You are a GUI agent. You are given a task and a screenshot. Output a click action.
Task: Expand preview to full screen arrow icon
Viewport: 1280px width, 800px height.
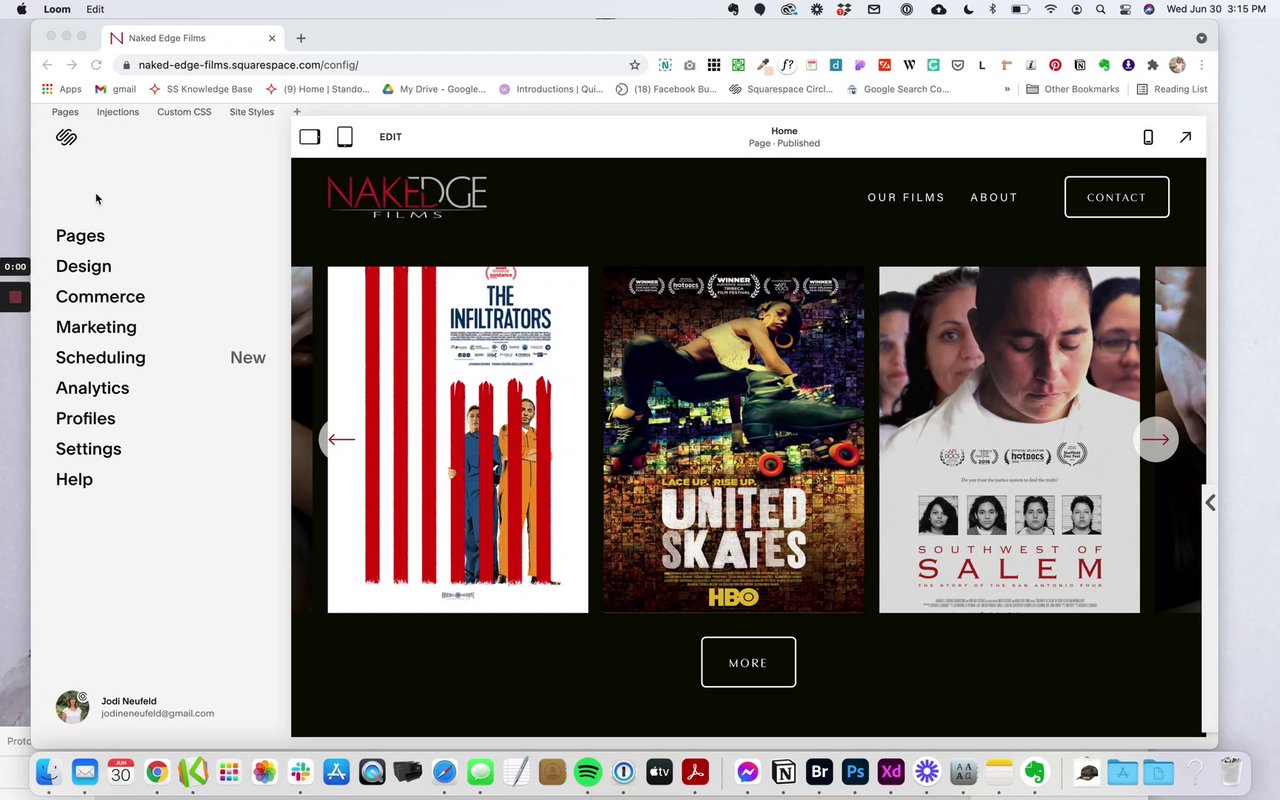[1185, 137]
